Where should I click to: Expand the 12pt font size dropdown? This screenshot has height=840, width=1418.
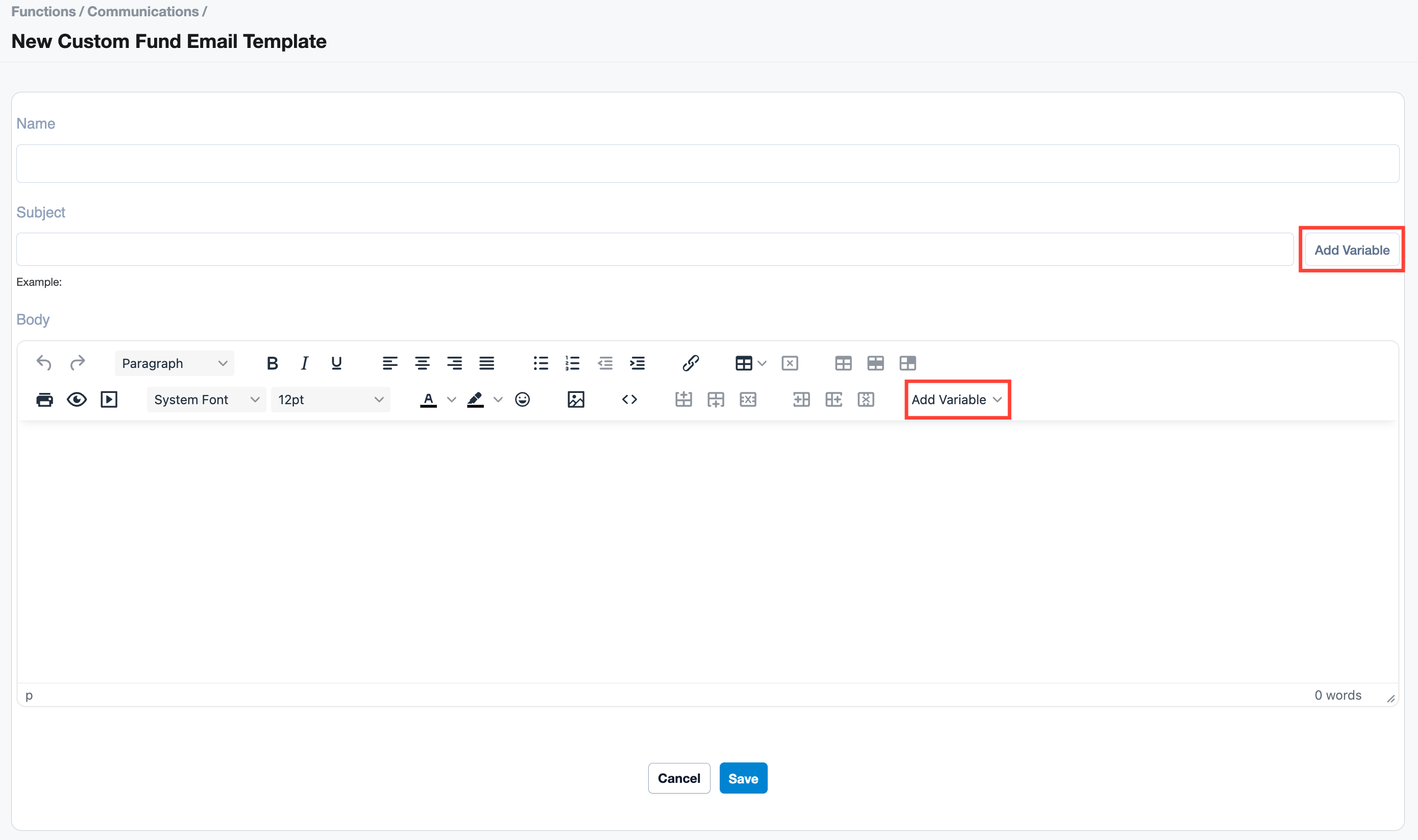(330, 400)
